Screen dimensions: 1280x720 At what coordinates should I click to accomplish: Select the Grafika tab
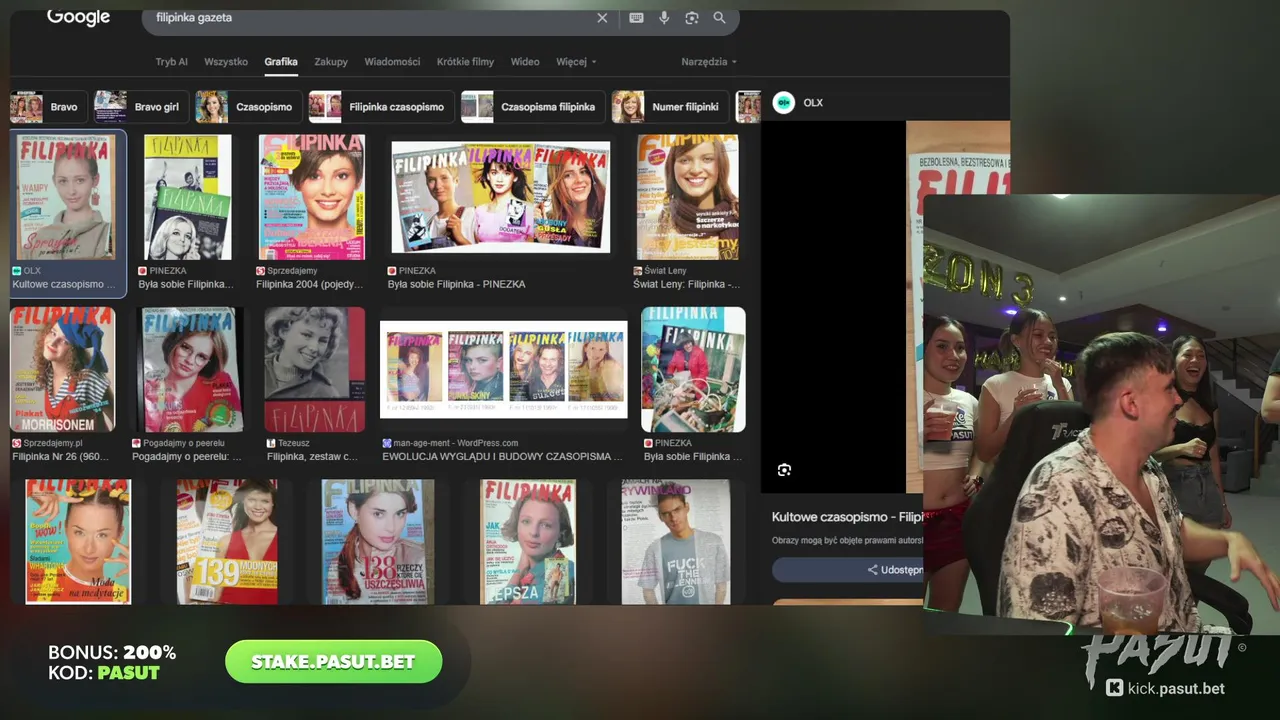coord(281,62)
